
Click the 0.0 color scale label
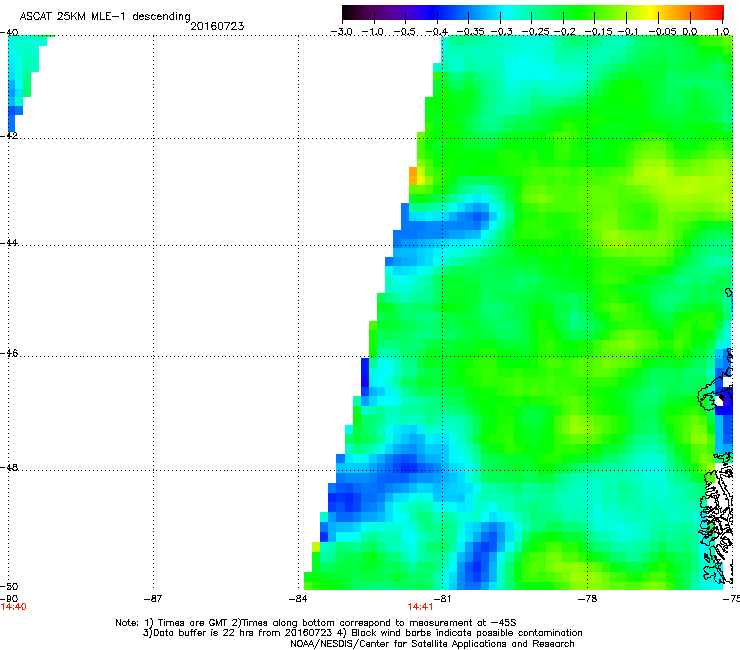click(690, 32)
